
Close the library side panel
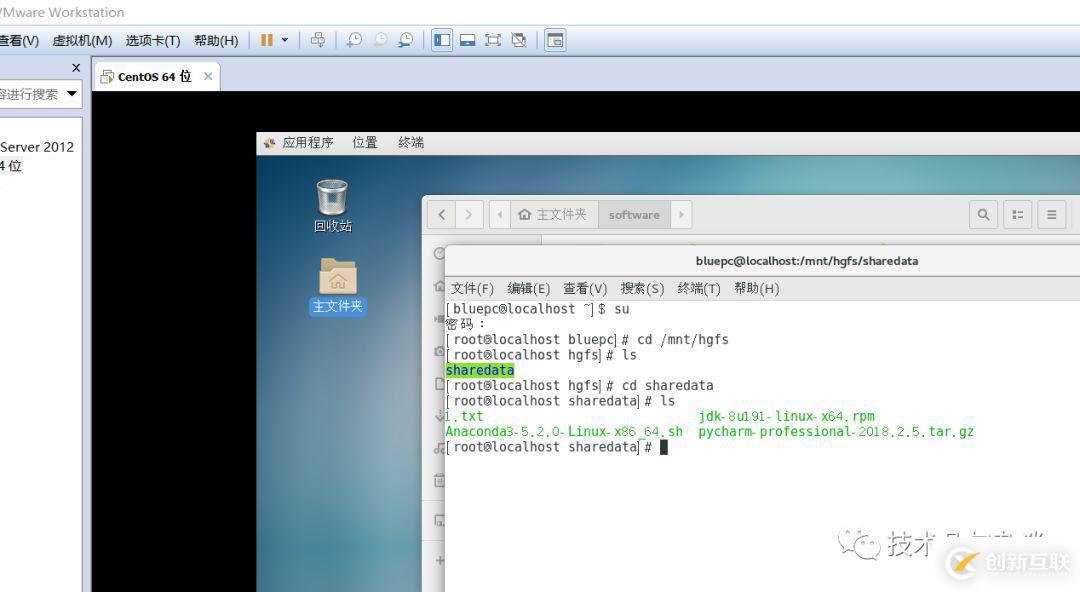76,68
